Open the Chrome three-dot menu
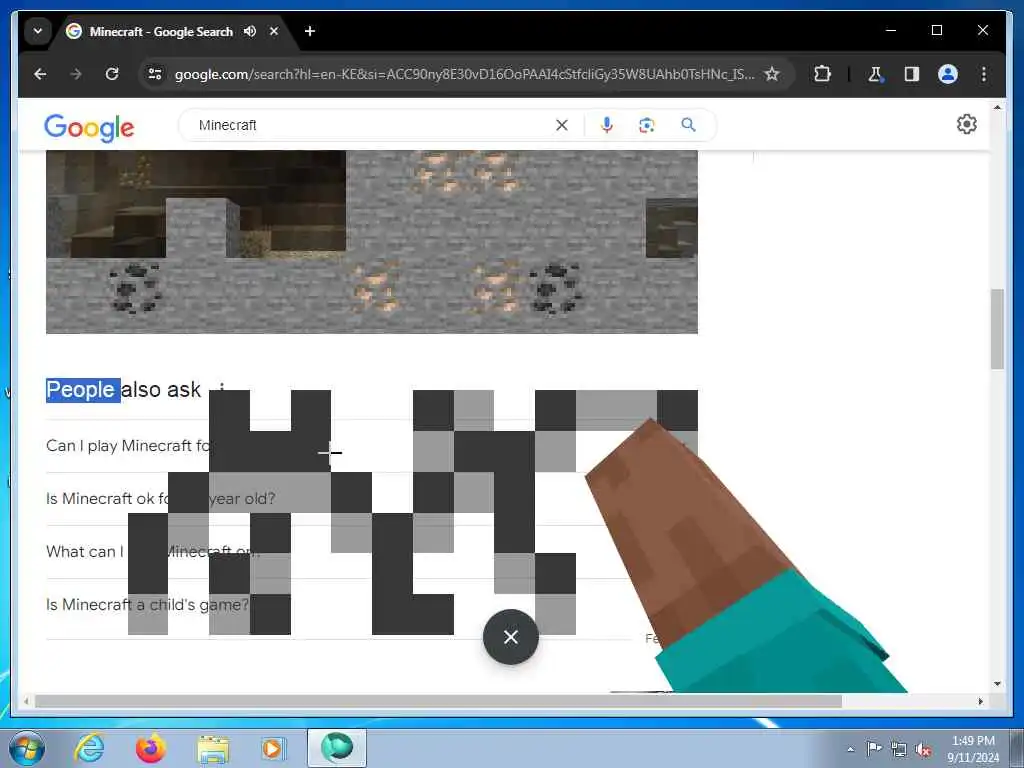The height and width of the screenshot is (768, 1024). pos(984,74)
